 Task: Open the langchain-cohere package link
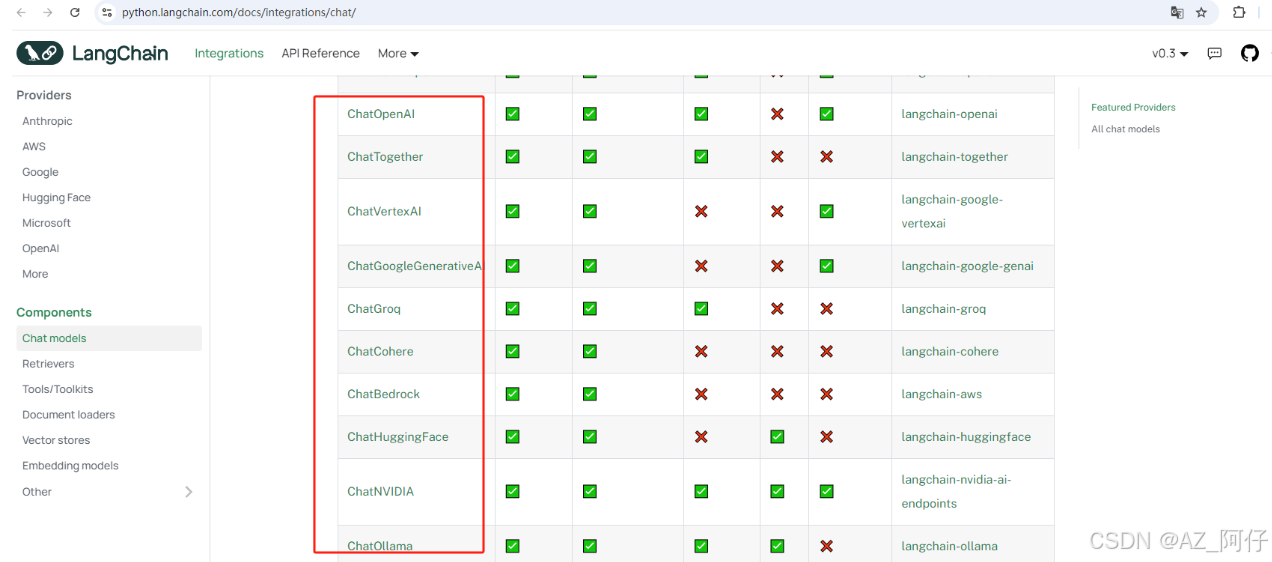[950, 352]
